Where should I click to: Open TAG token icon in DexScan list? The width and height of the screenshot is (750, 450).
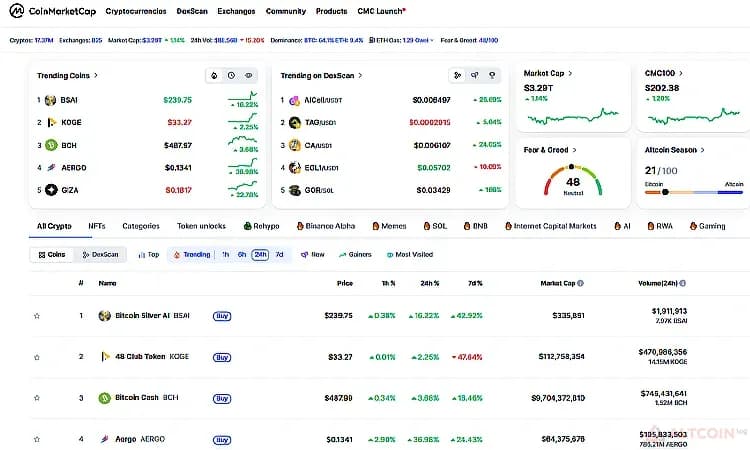click(295, 123)
